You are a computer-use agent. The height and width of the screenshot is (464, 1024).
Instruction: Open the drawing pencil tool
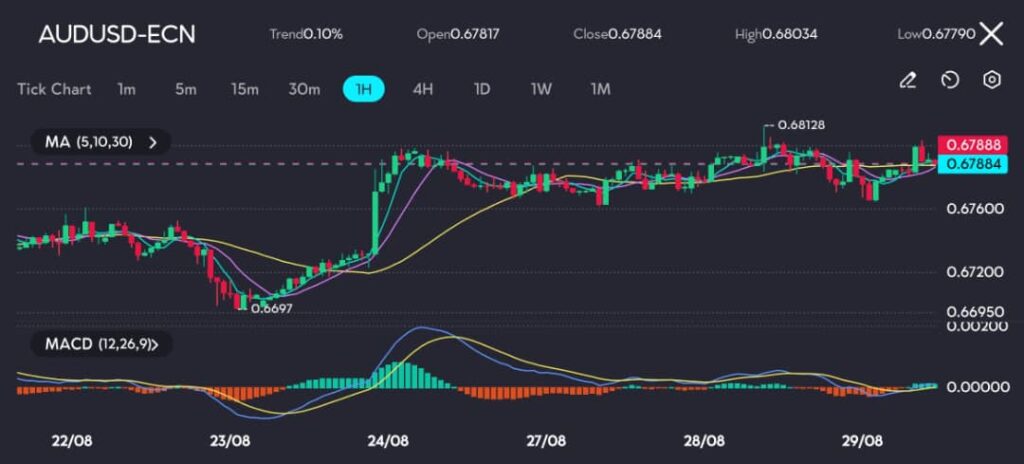[908, 80]
